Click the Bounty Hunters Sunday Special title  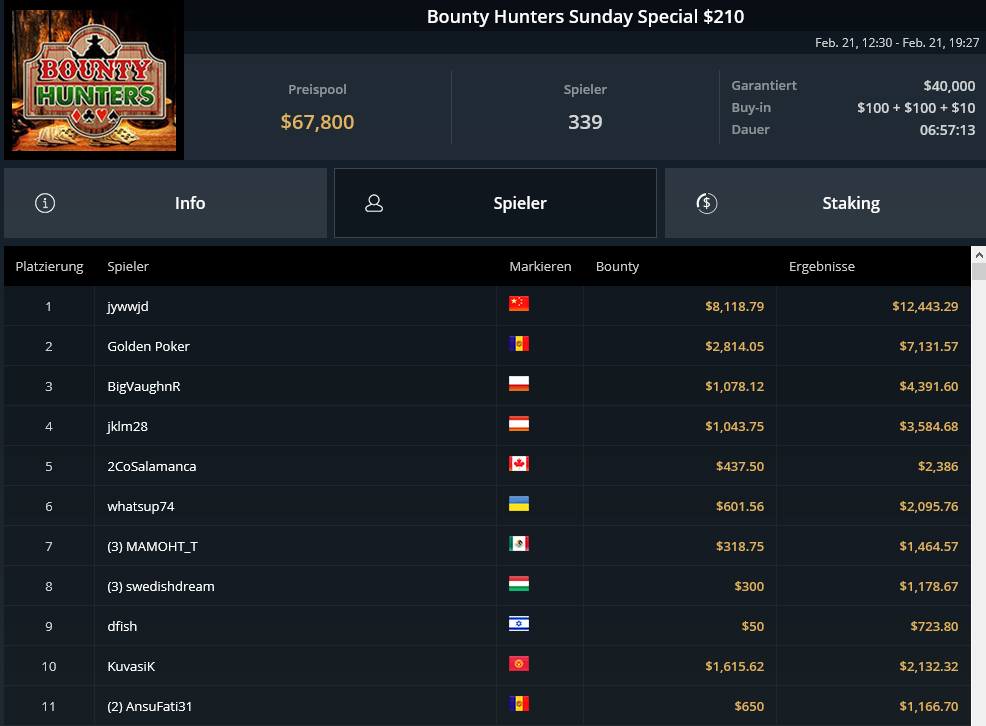(x=585, y=16)
